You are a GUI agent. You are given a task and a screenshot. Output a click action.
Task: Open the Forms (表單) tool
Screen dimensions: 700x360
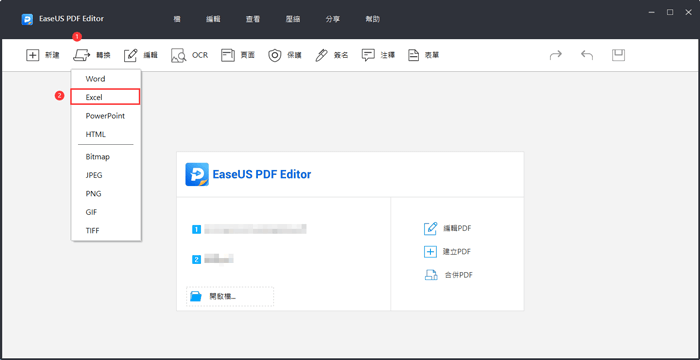pos(423,55)
